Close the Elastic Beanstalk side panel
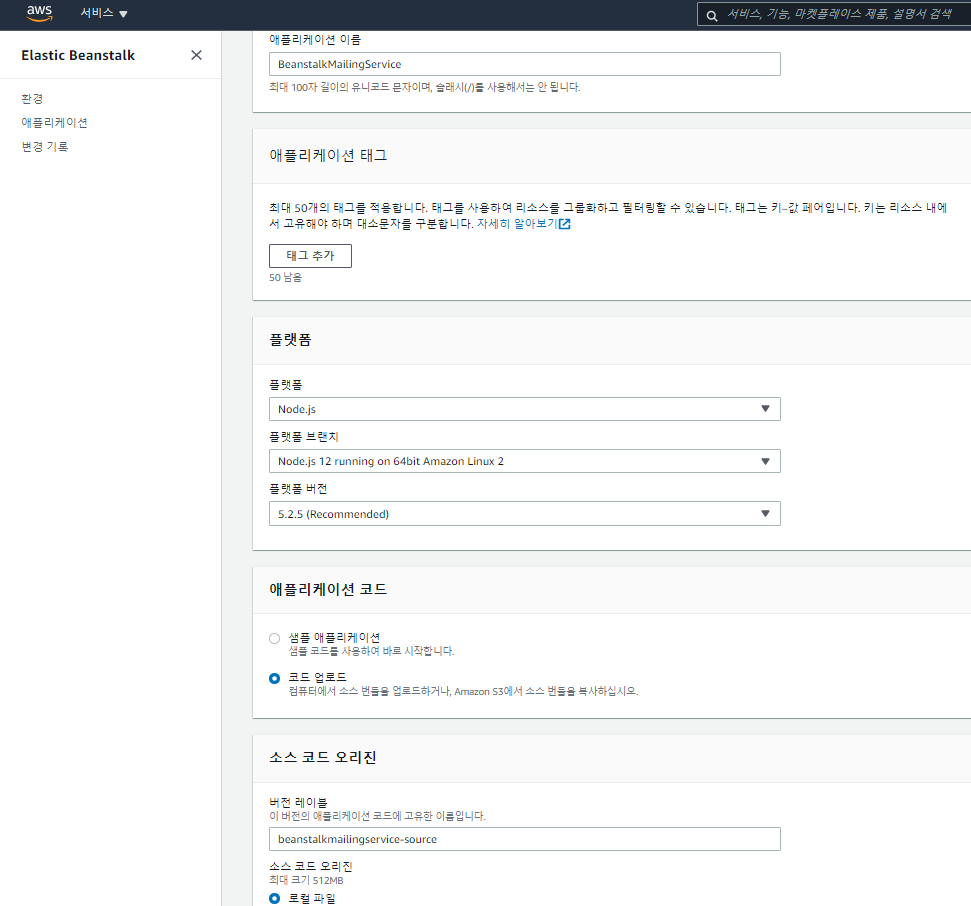Image resolution: width=971 pixels, height=906 pixels. (196, 55)
